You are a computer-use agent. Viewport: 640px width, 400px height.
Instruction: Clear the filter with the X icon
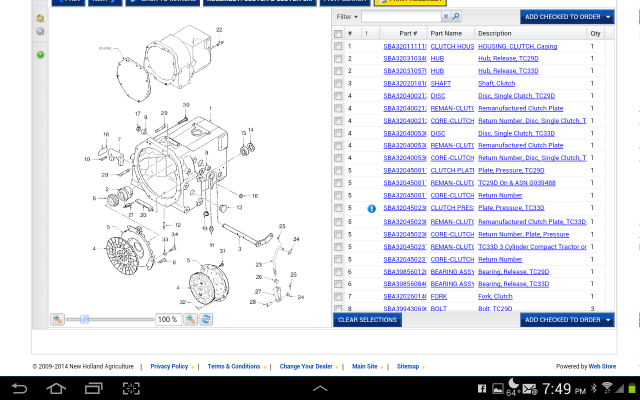tap(446, 16)
